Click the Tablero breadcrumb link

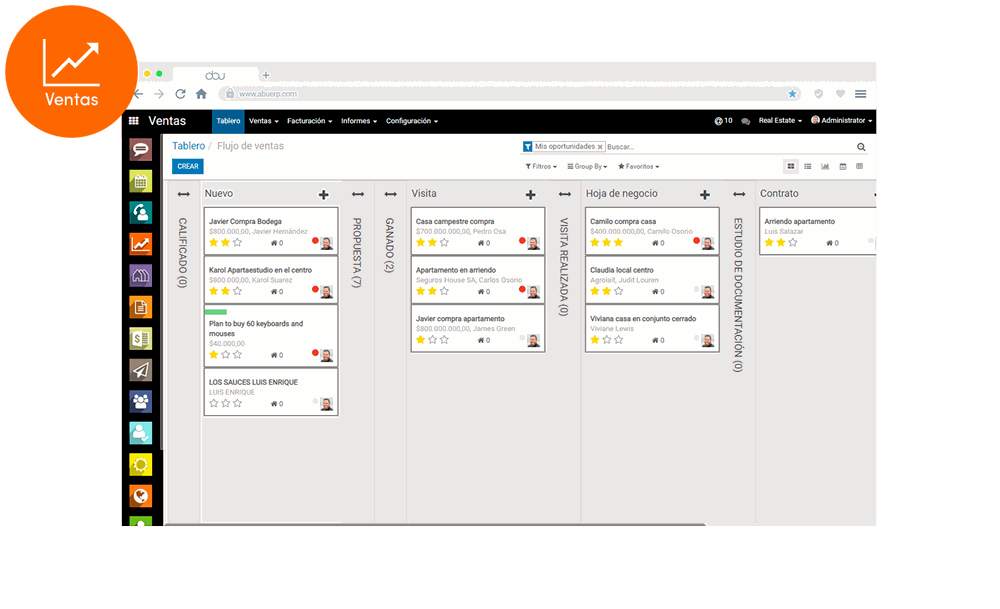click(x=189, y=146)
